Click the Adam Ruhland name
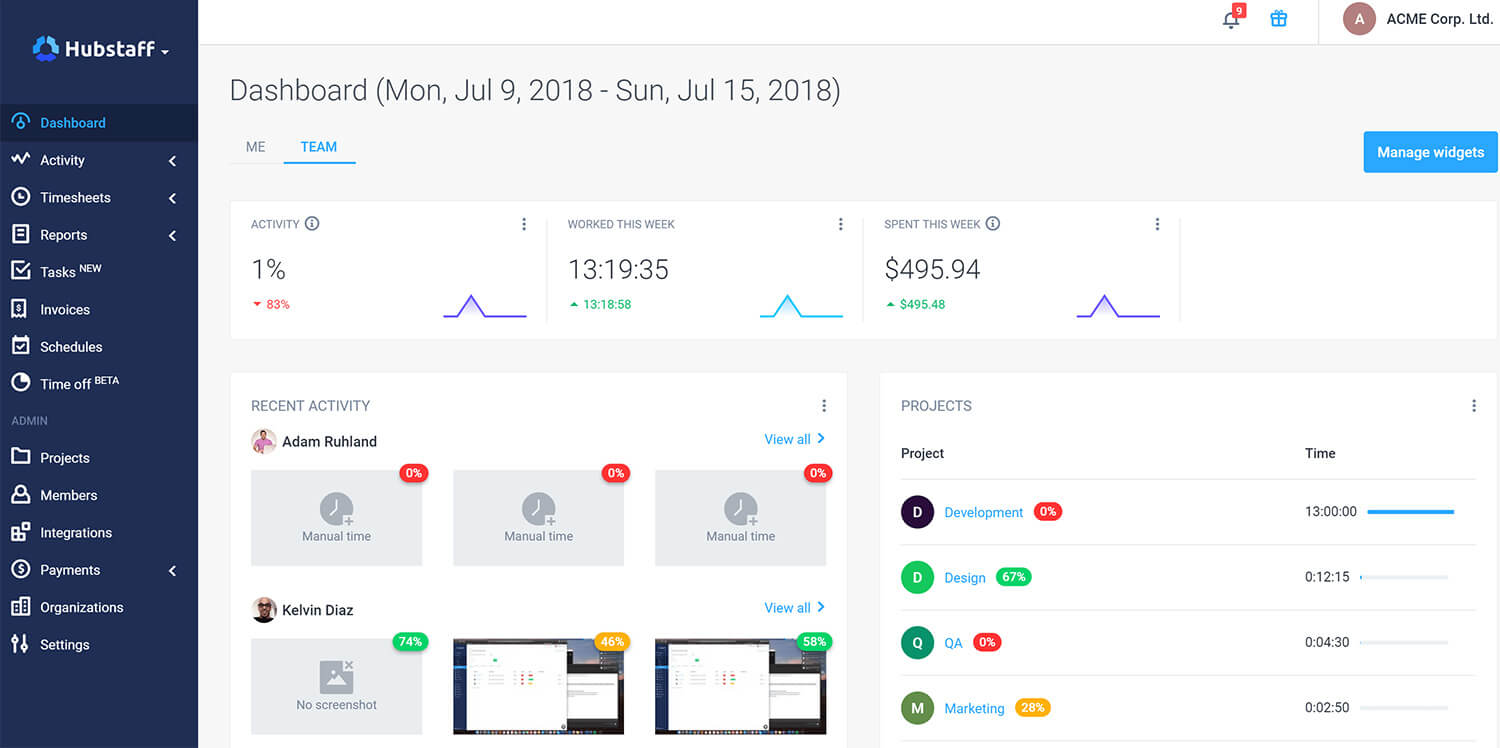The height and width of the screenshot is (748, 1500). 329,441
